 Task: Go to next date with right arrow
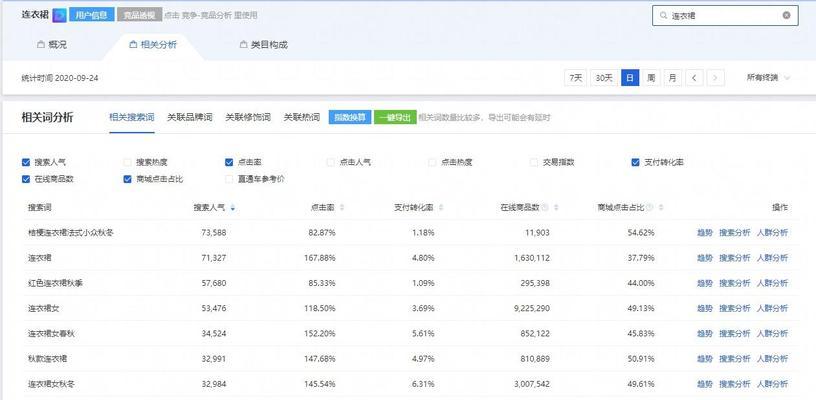[x=716, y=78]
